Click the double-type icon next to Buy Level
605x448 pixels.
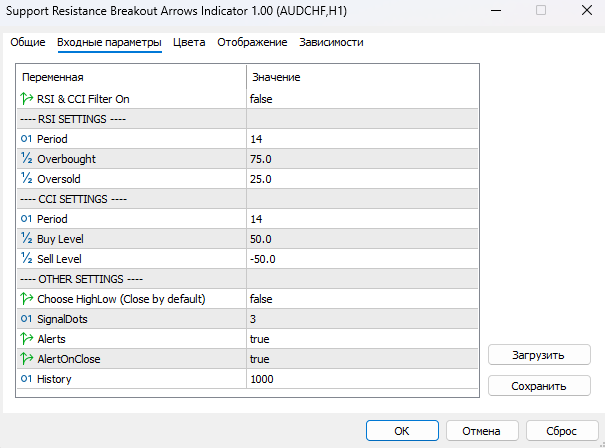click(27, 238)
